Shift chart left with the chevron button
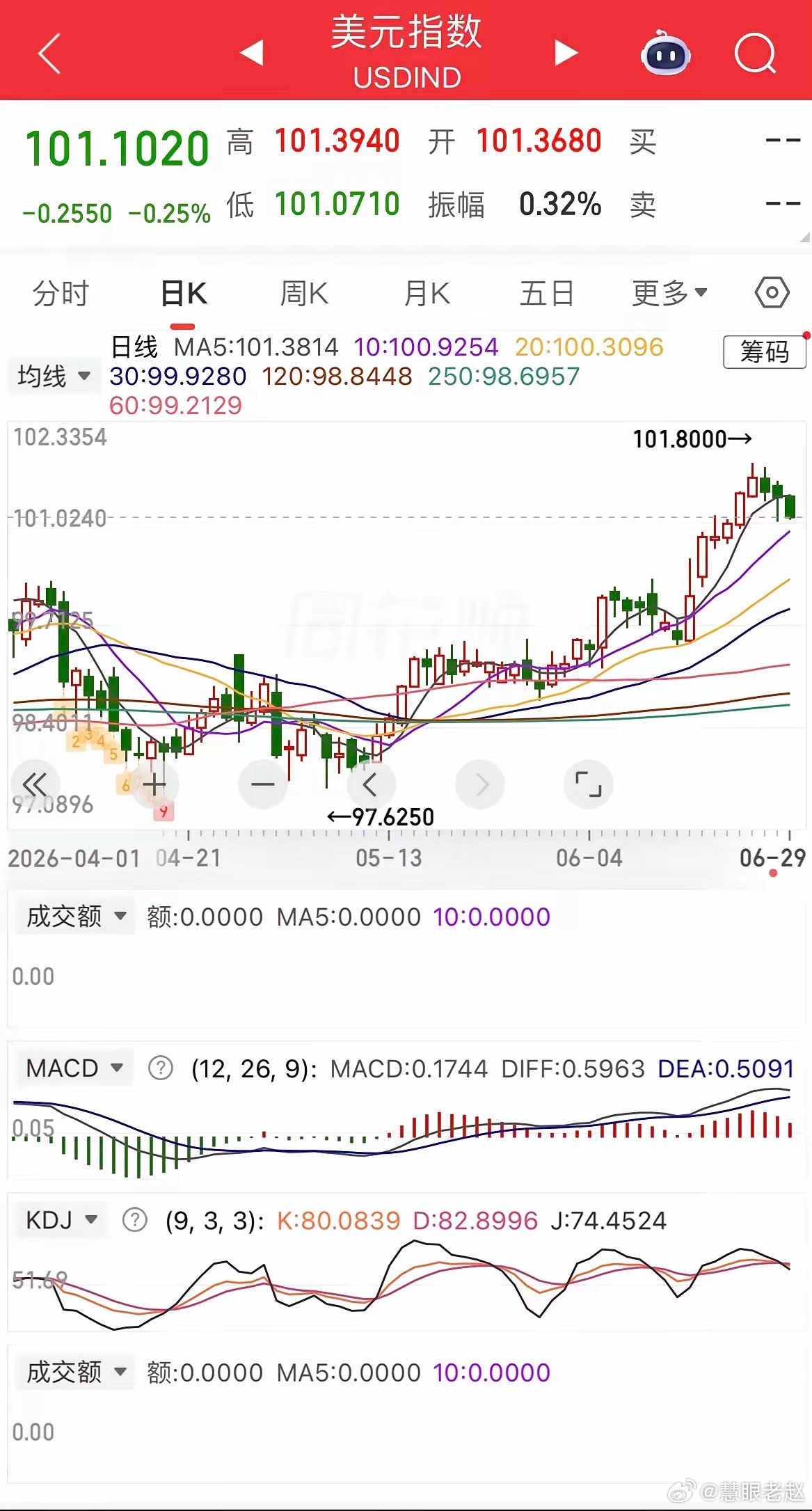 click(x=371, y=784)
